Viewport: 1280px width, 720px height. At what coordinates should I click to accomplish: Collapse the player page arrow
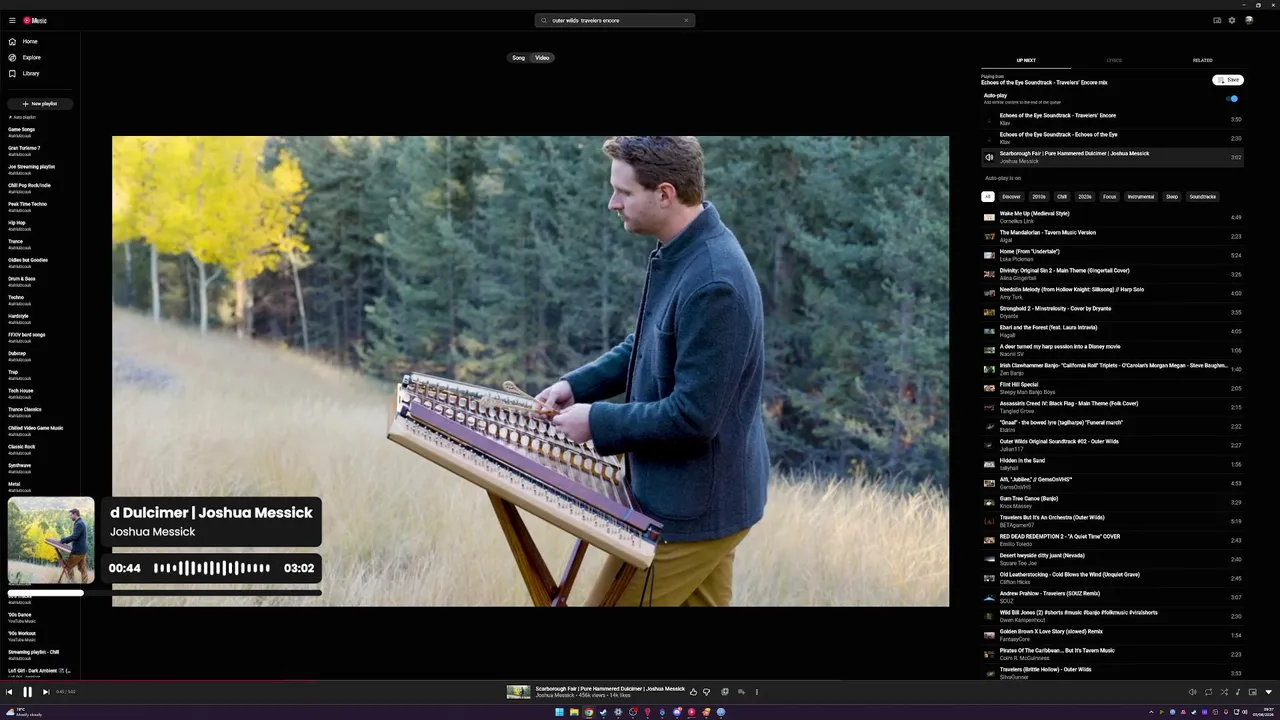pyautogui.click(x=1269, y=692)
